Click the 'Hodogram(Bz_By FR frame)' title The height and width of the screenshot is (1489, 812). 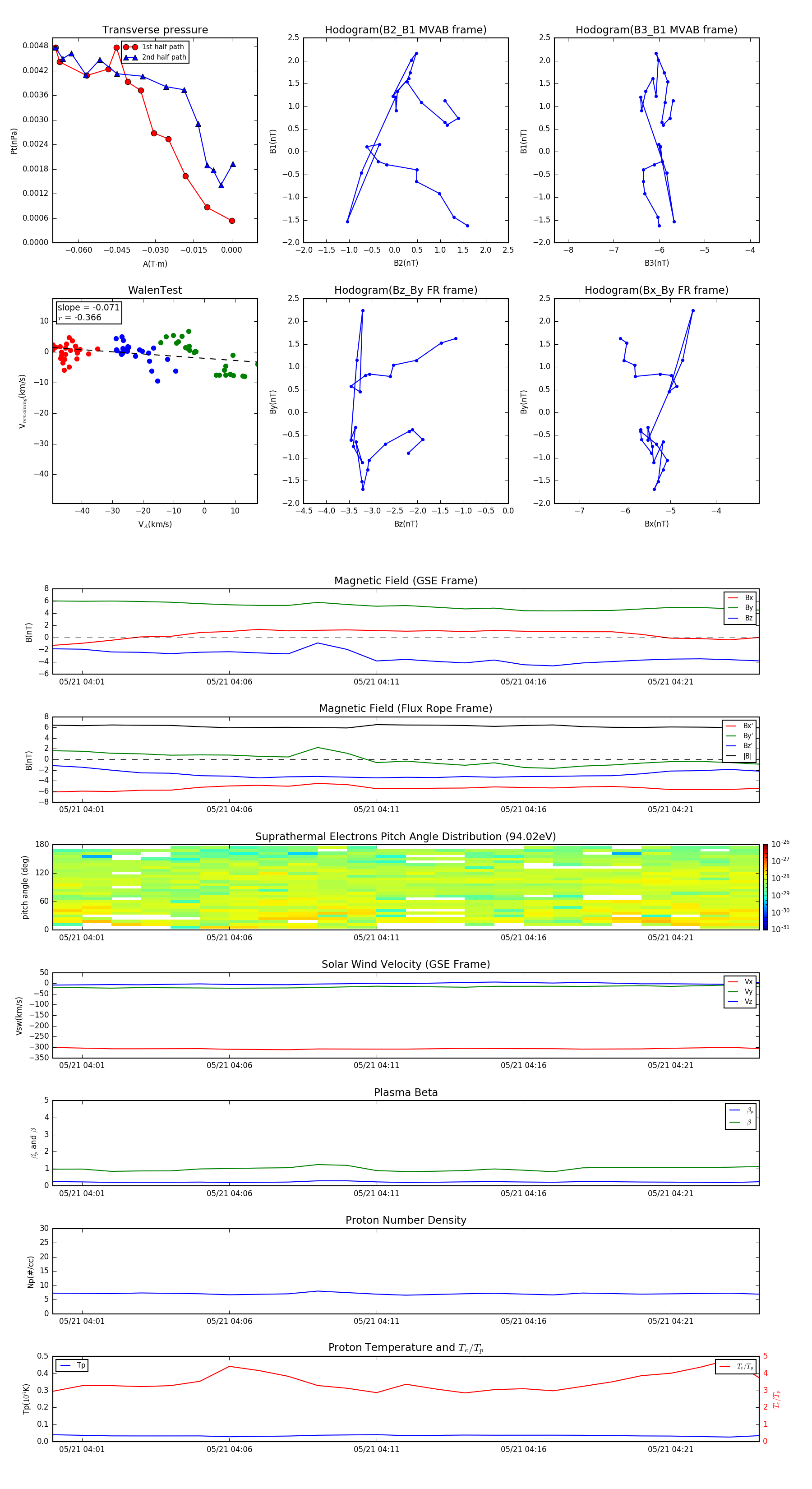tap(406, 290)
